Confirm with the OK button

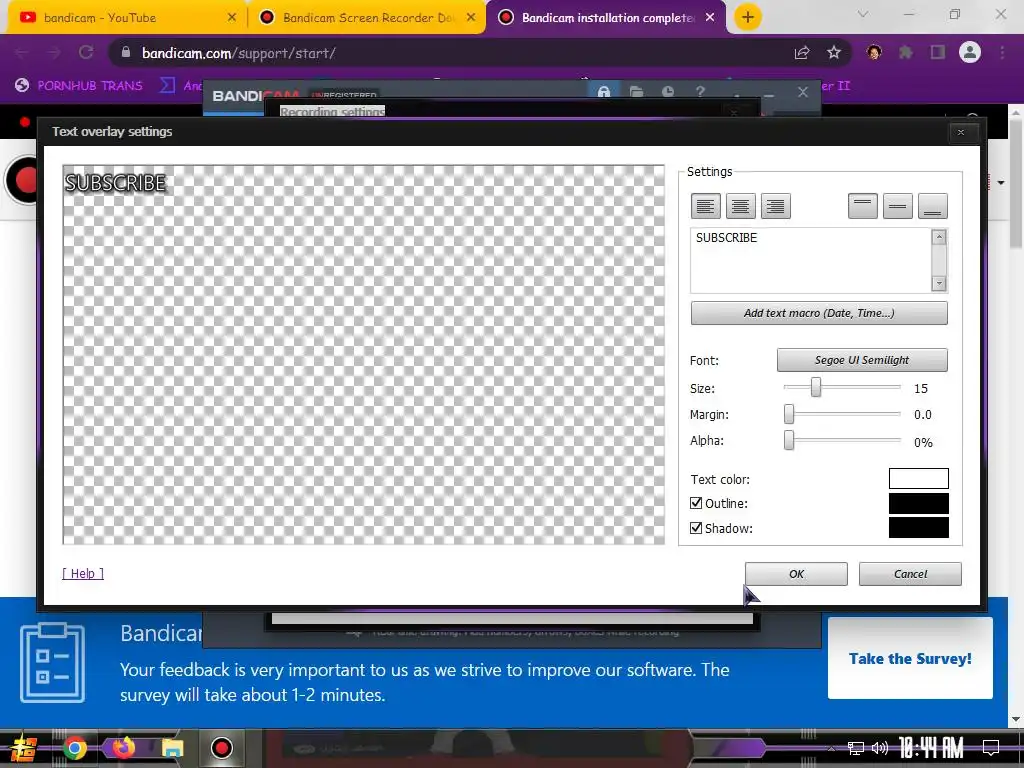click(x=796, y=574)
